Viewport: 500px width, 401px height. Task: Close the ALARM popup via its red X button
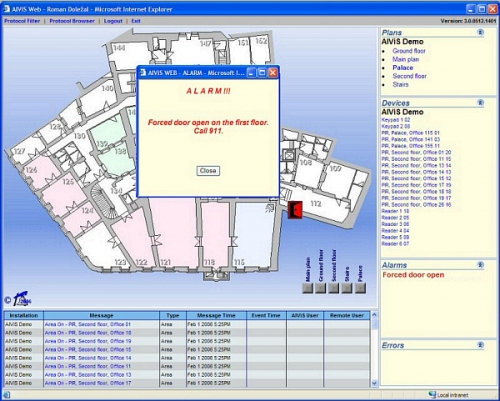click(273, 72)
